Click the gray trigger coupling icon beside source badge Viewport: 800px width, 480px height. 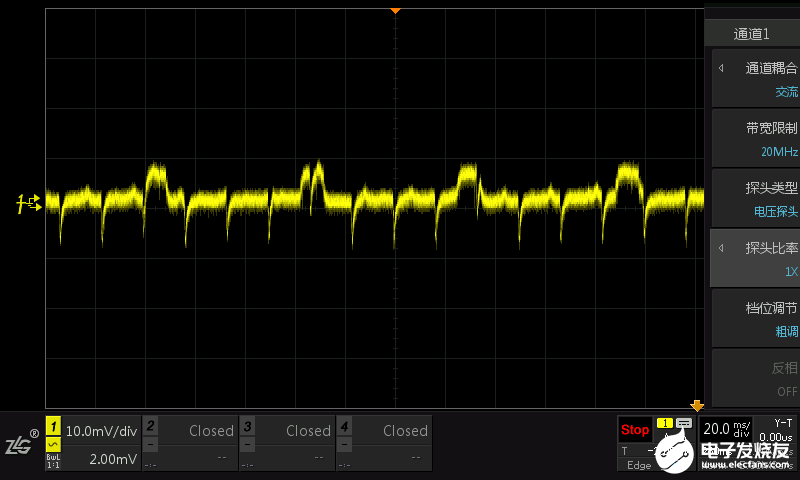coord(684,423)
